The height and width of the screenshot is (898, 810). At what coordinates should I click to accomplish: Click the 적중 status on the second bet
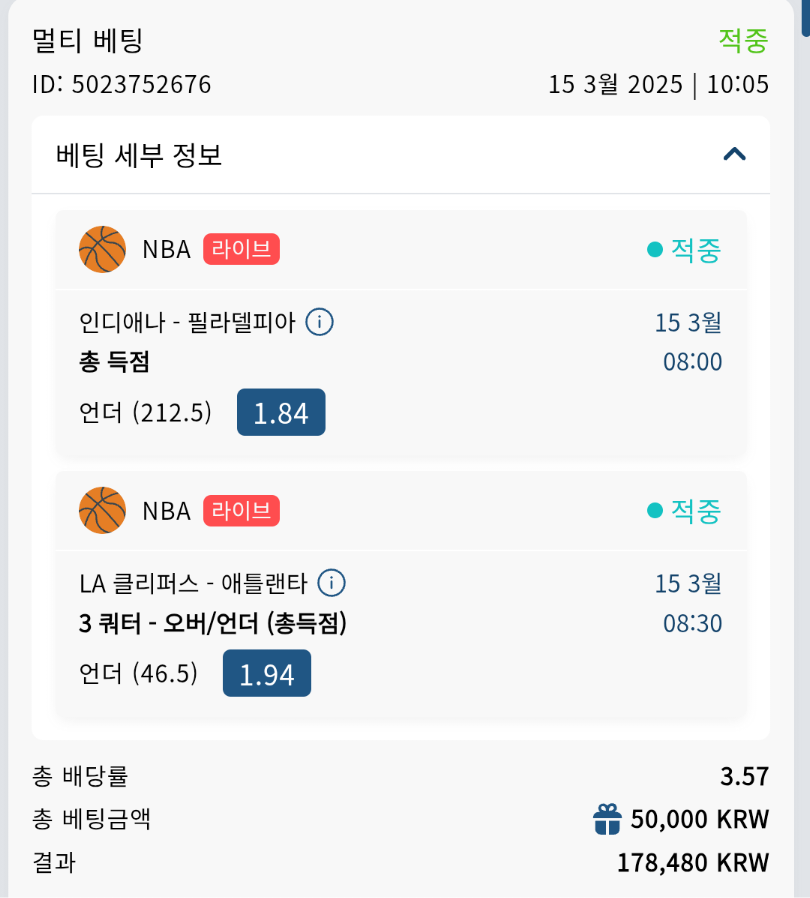click(x=695, y=510)
